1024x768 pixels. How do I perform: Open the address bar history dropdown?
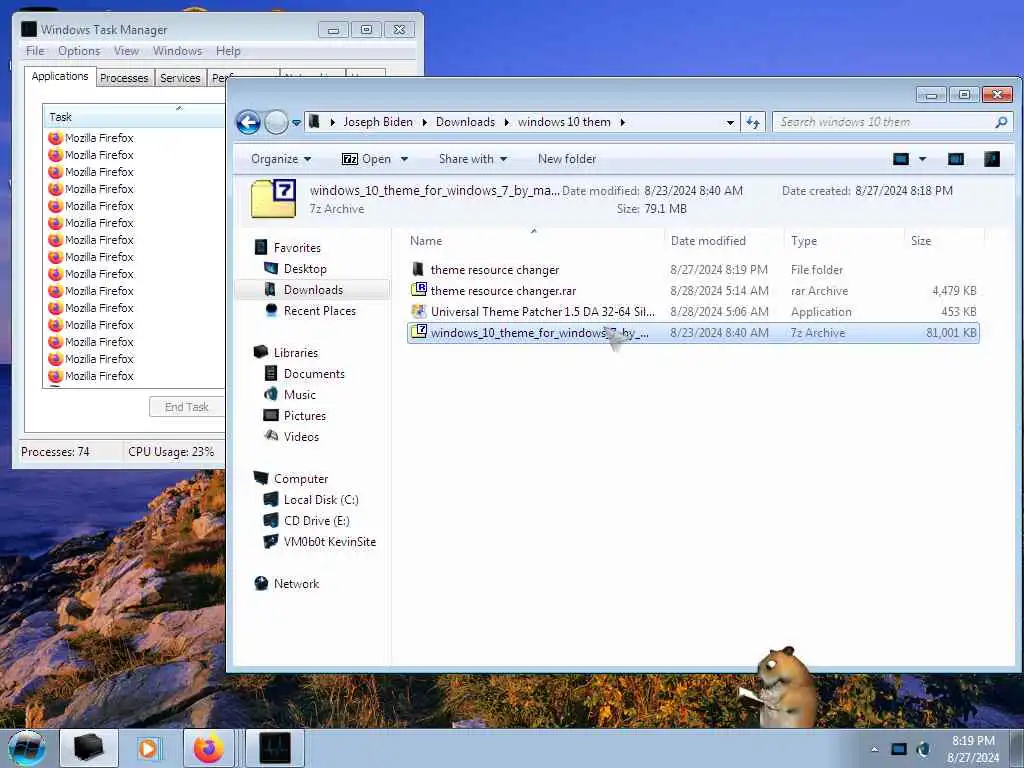point(729,122)
